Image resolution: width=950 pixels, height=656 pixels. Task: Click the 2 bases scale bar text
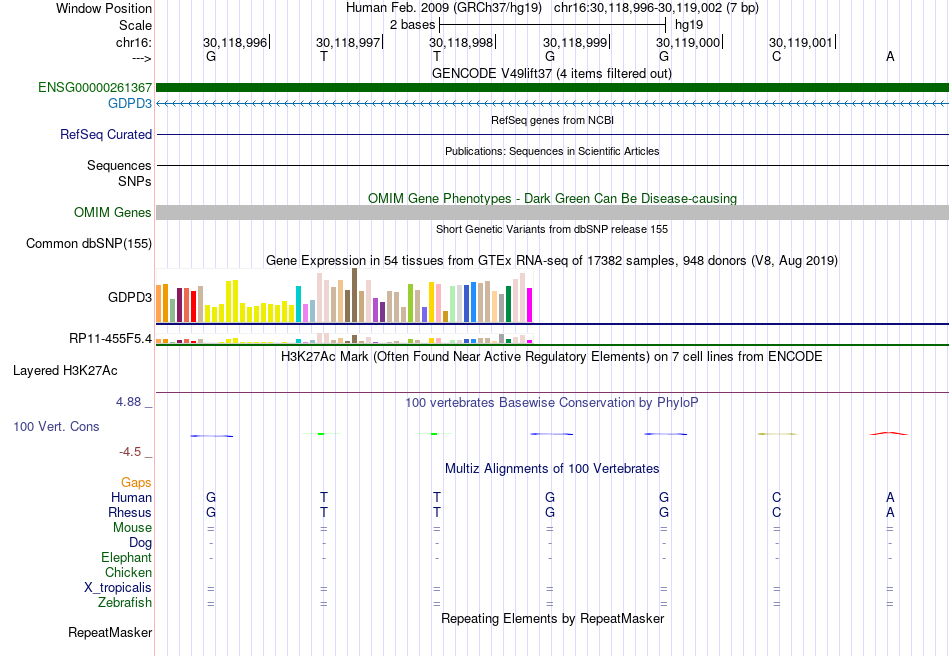point(412,25)
